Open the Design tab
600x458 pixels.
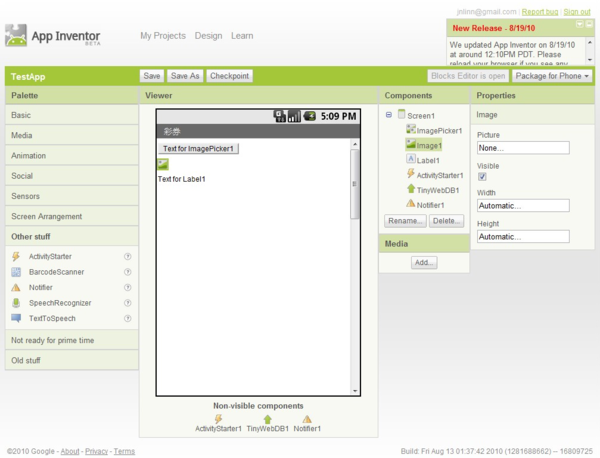point(208,36)
